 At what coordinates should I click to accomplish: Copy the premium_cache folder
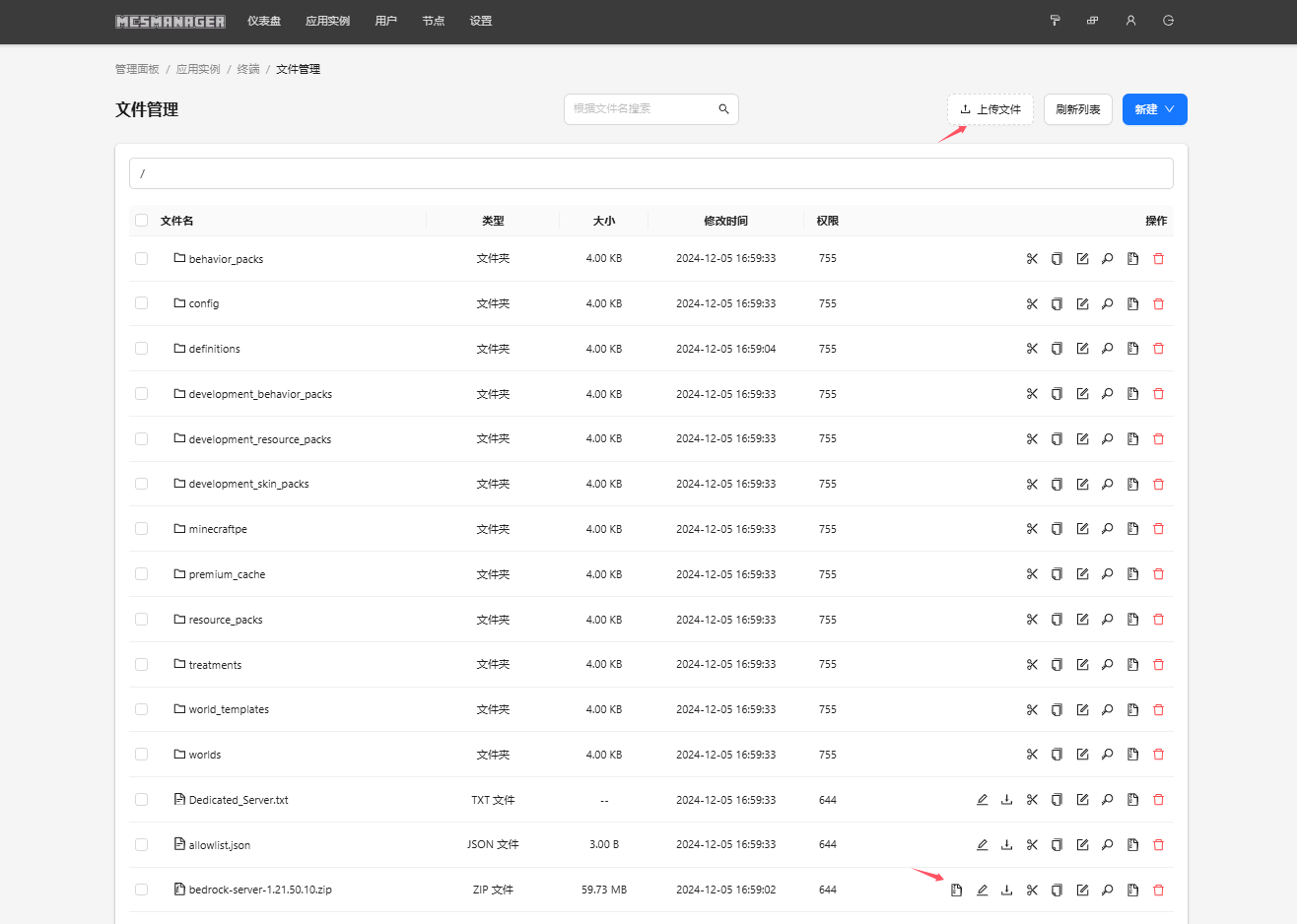pyautogui.click(x=1057, y=574)
